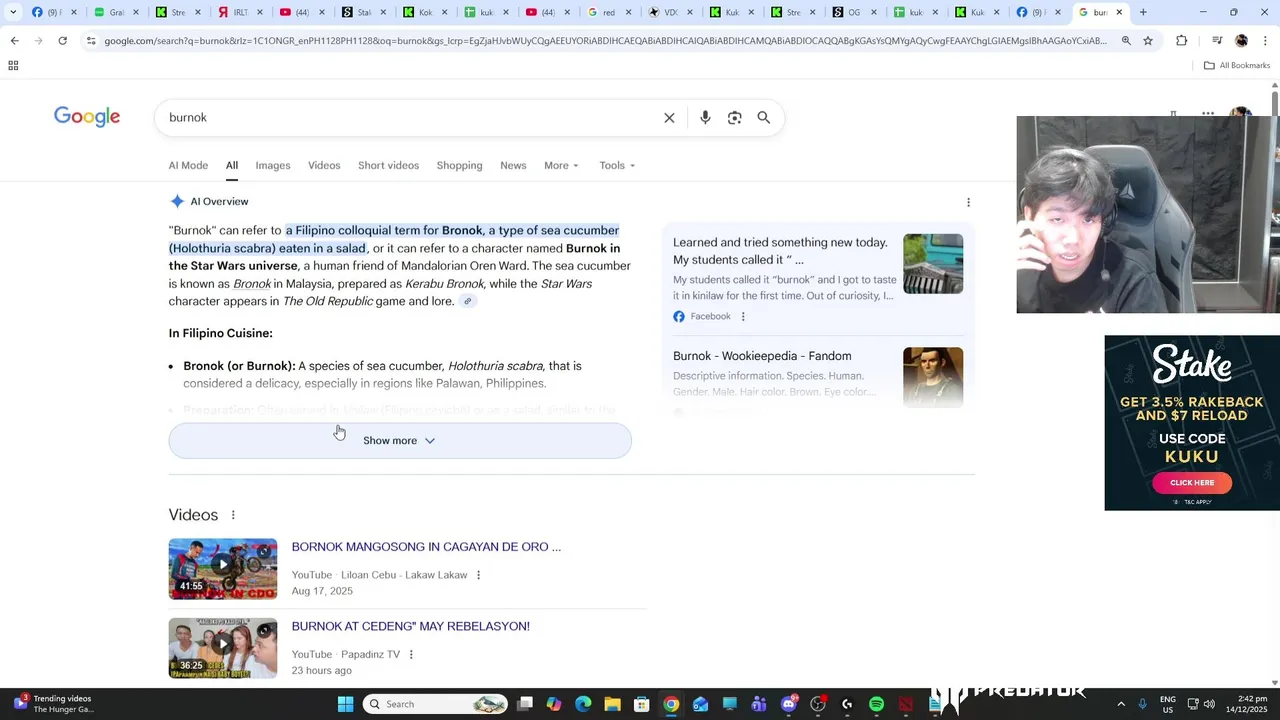The image size is (1280, 720).
Task: Open Spotify from the taskbar
Action: 876,704
